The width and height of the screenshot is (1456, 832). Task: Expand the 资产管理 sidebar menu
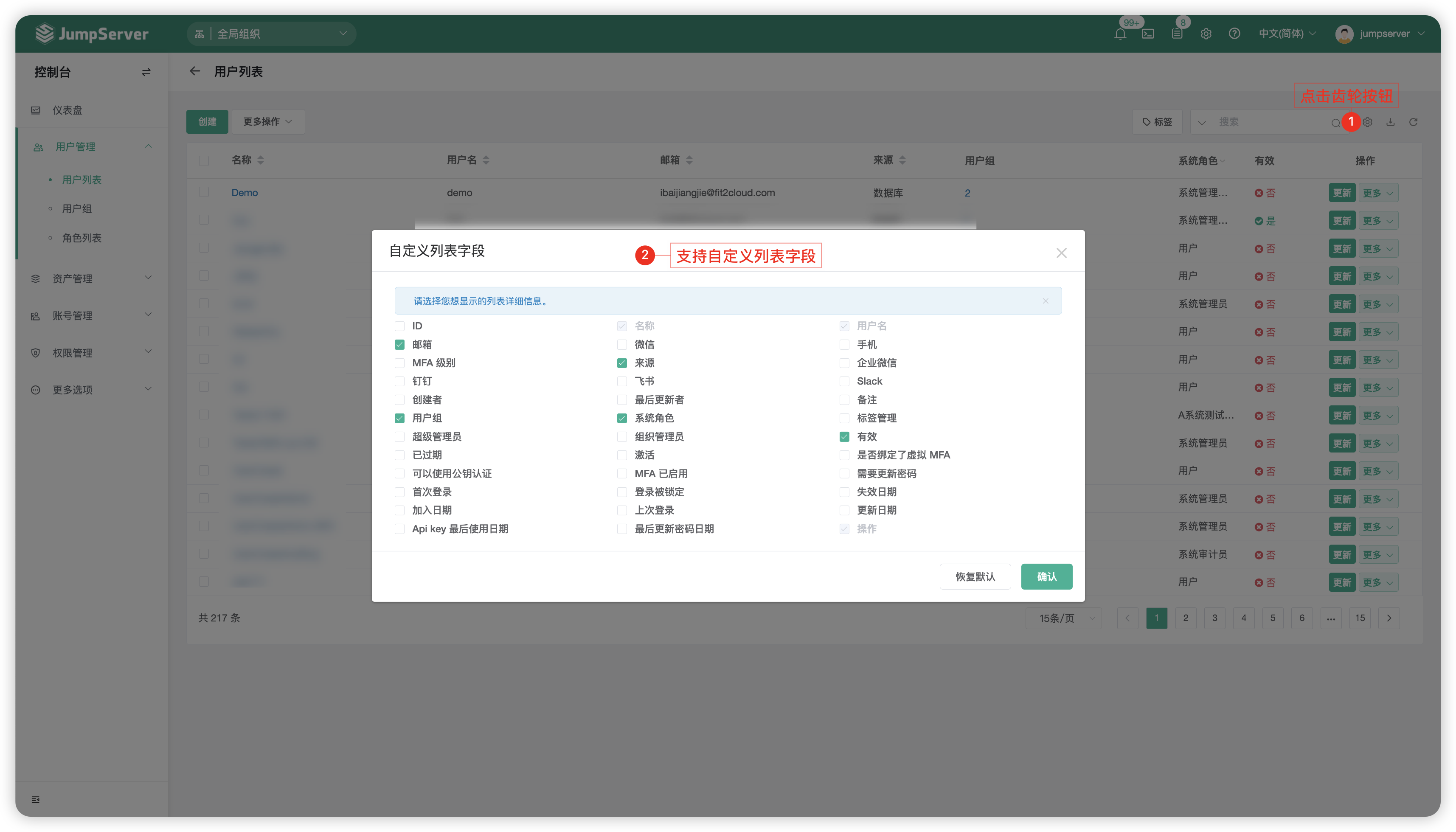pyautogui.click(x=91, y=278)
